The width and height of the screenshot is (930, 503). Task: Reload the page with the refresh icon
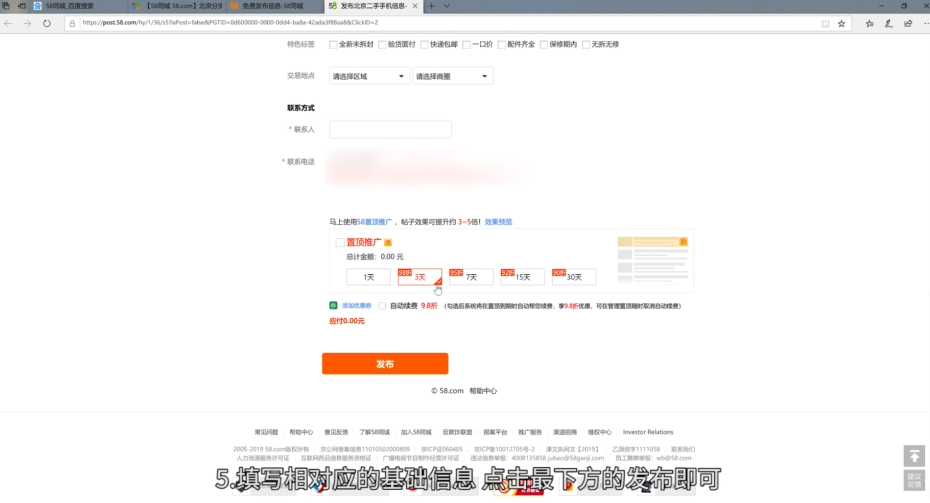pos(46,23)
